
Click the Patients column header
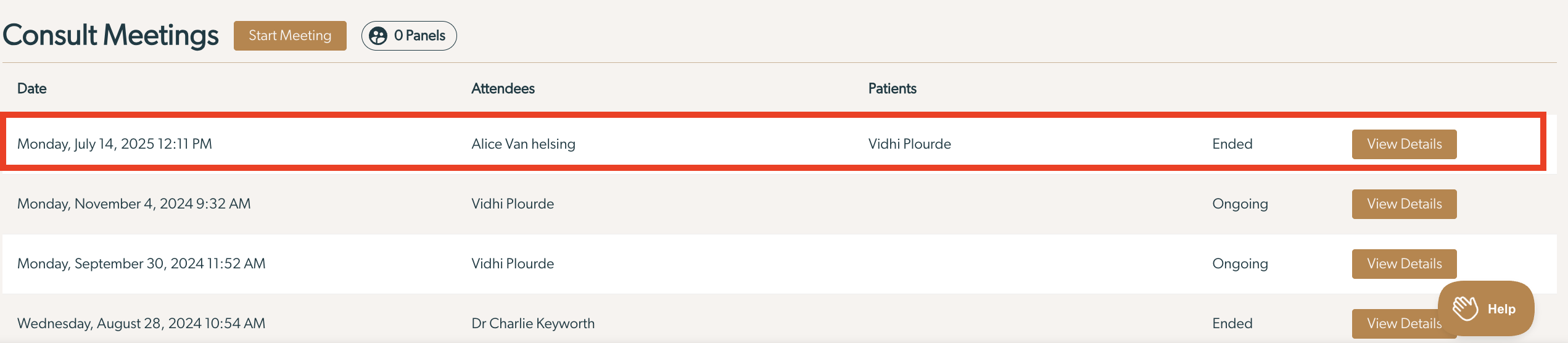pyautogui.click(x=892, y=88)
